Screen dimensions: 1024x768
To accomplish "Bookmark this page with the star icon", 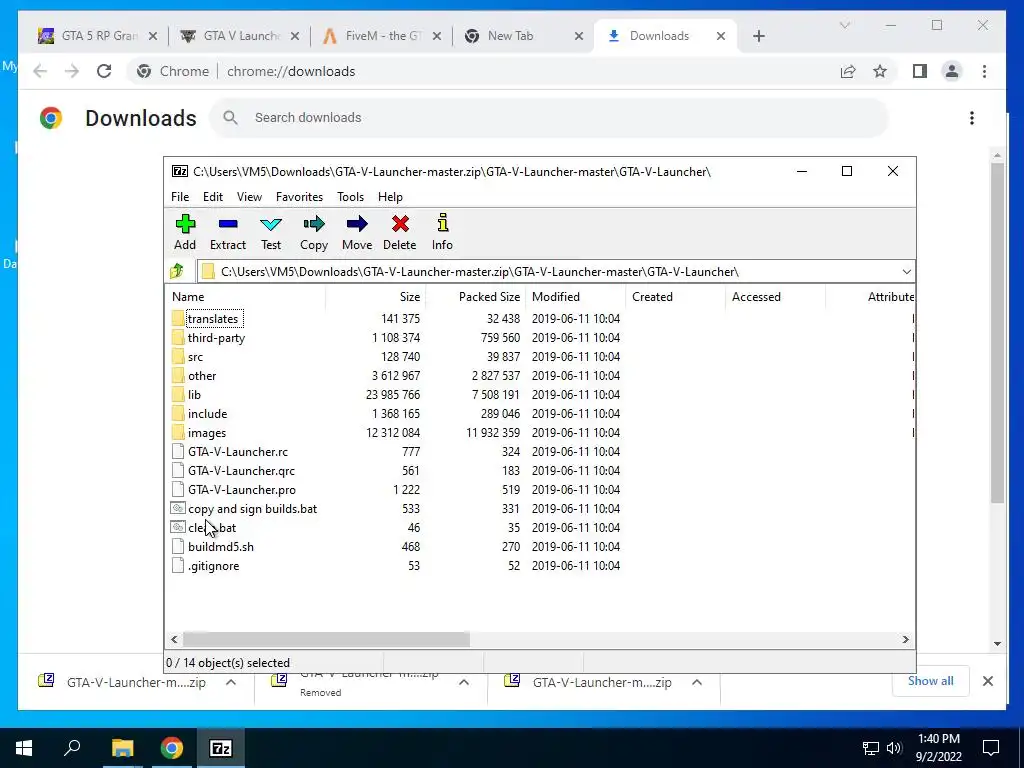I will (880, 71).
